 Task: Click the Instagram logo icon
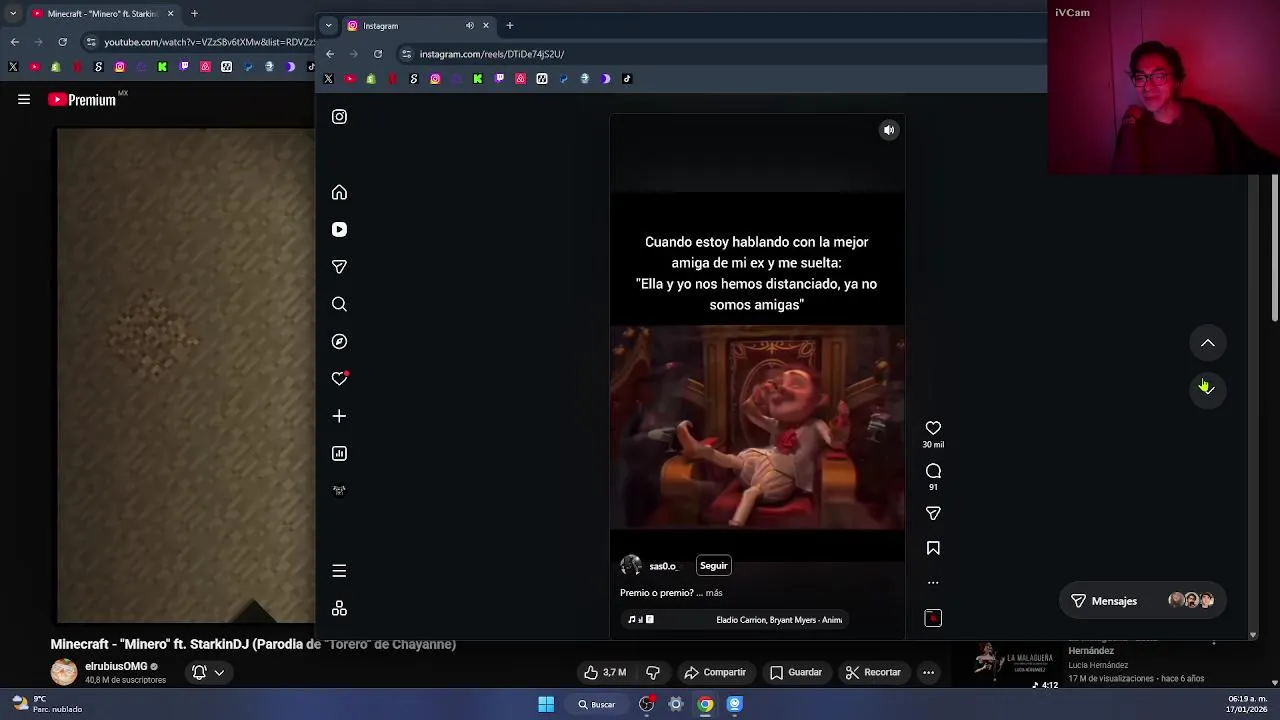click(339, 117)
